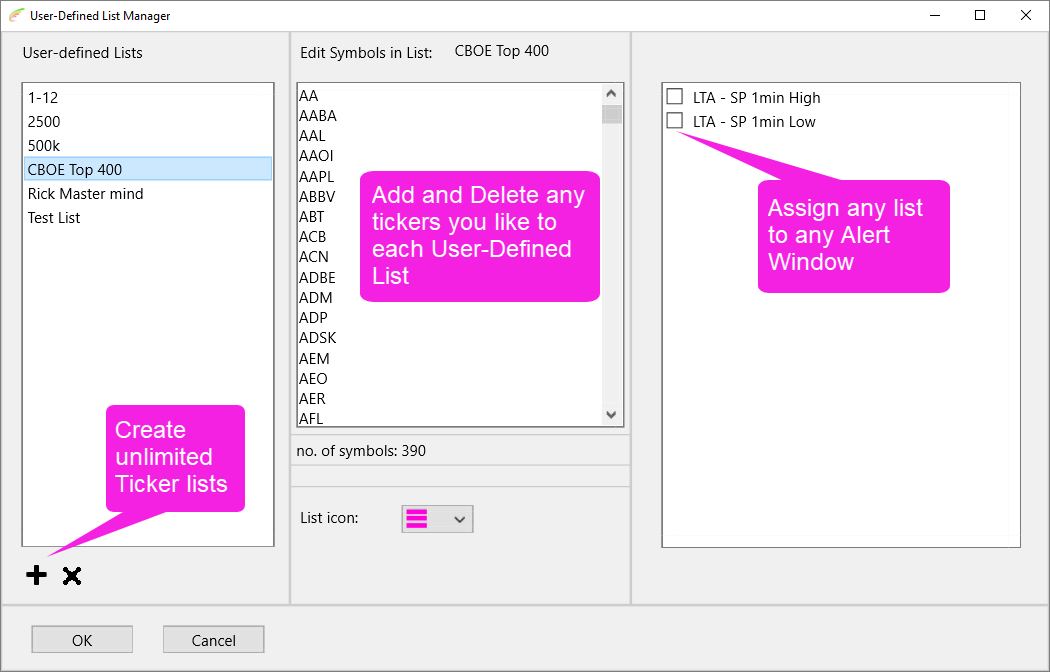1050x672 pixels.
Task: Select the Rick Master mind list
Action: pos(148,194)
